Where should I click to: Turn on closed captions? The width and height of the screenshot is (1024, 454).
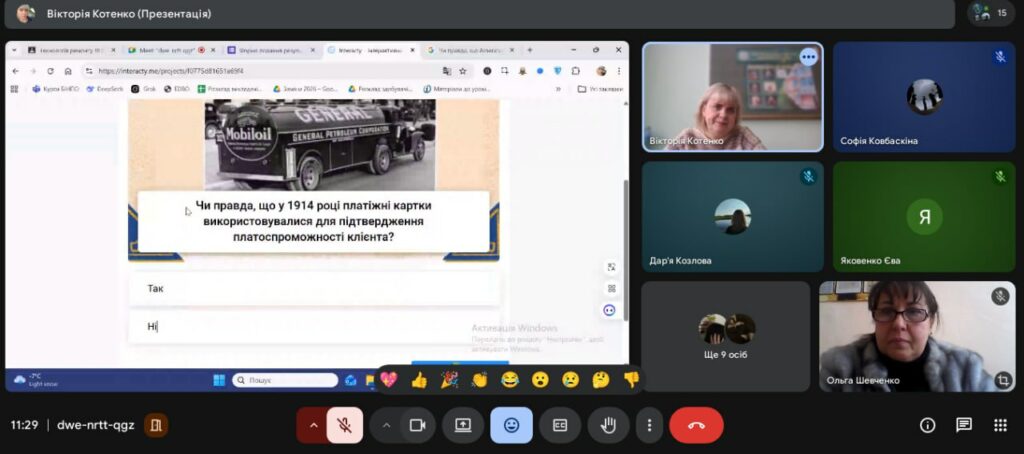pos(560,425)
